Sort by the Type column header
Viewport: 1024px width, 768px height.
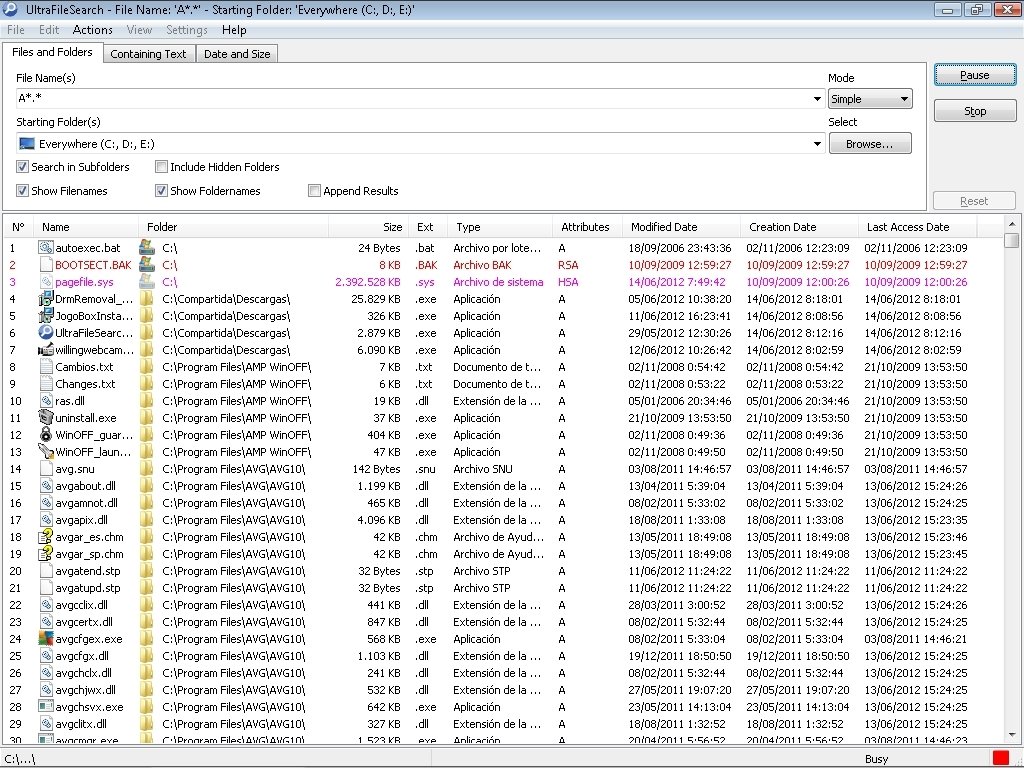500,227
